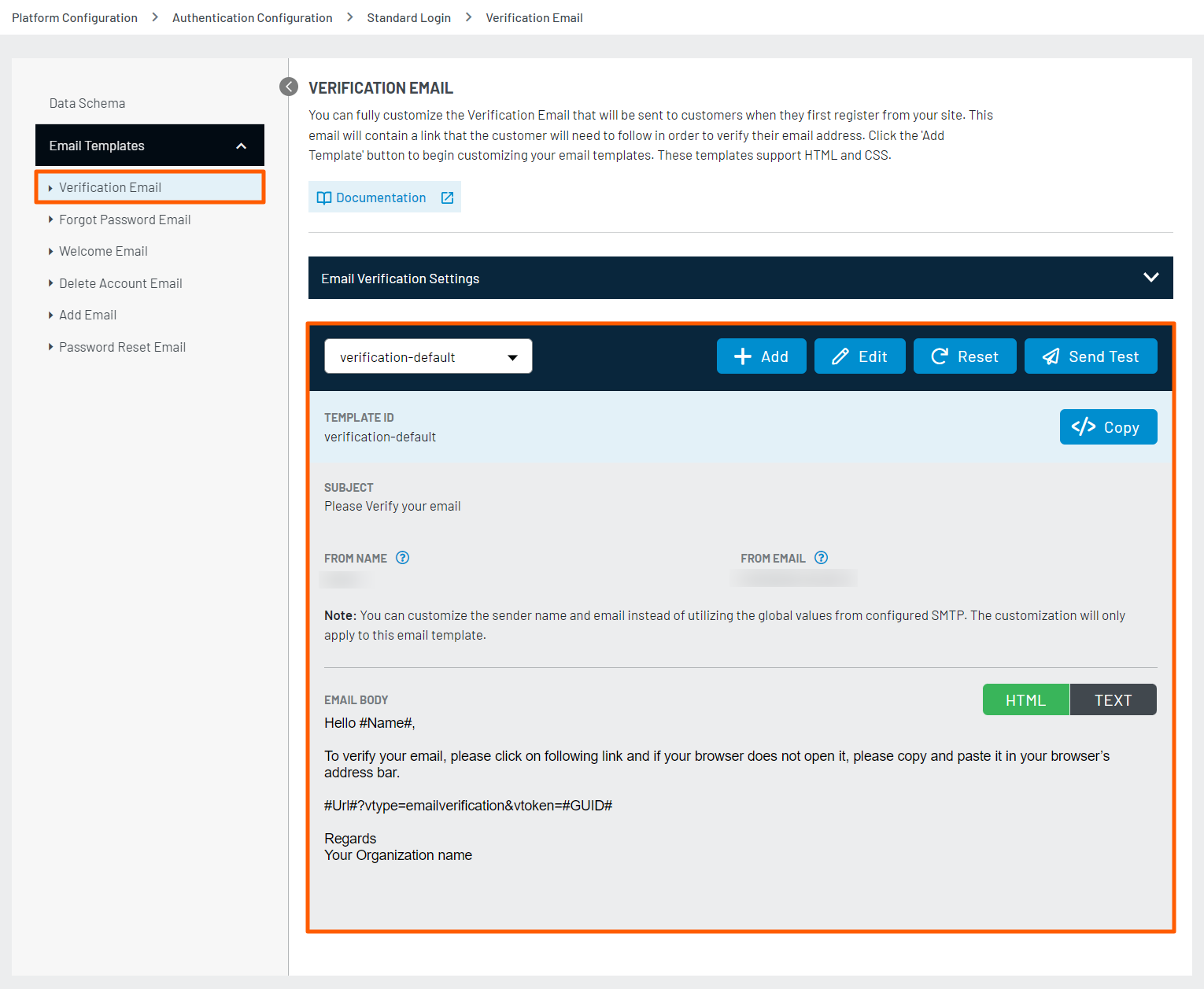Click the back arrow near Verification Email heading
The image size is (1204, 989).
tap(288, 87)
